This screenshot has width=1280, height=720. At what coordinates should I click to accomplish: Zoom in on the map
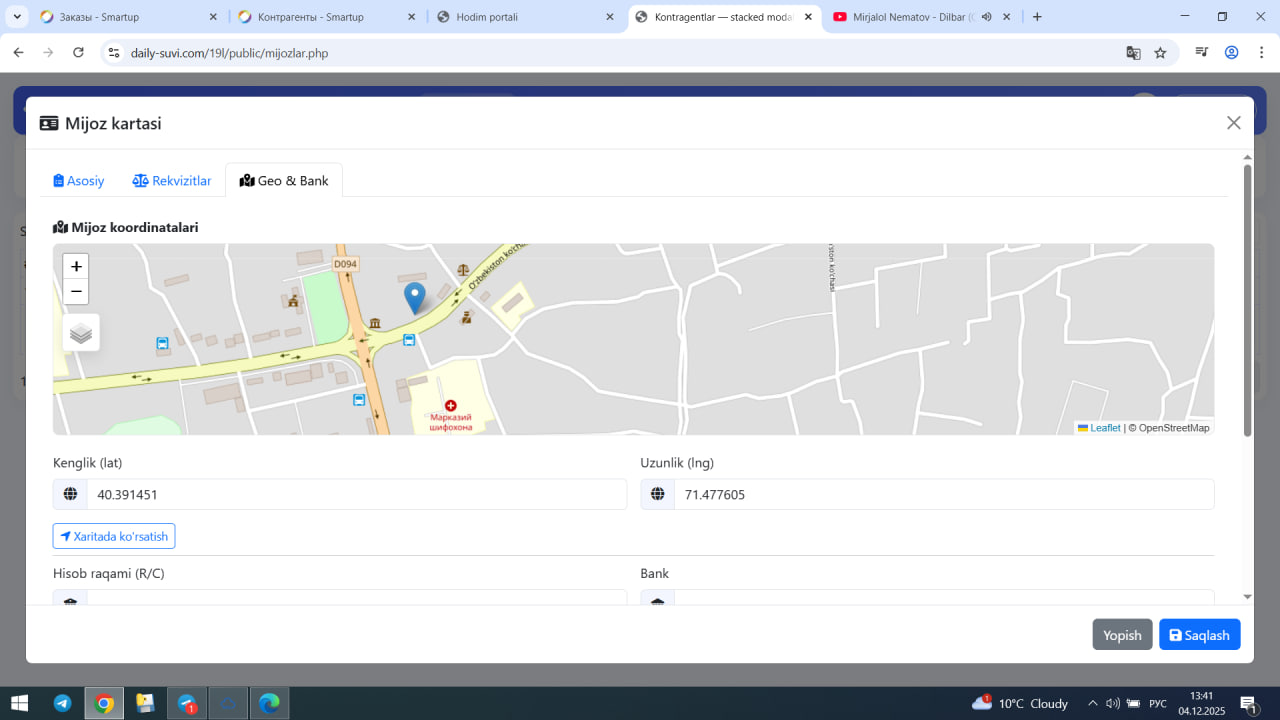pyautogui.click(x=76, y=266)
